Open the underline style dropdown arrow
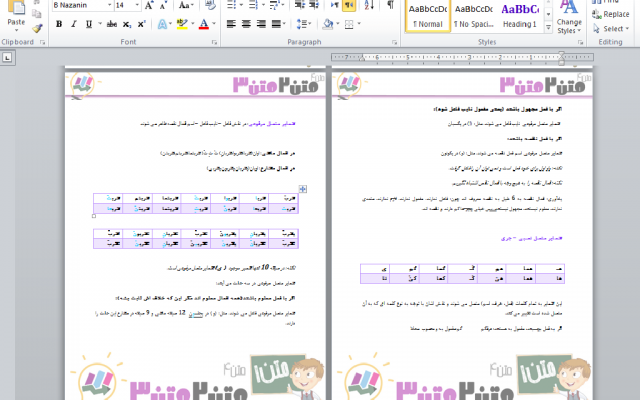 pos(100,24)
